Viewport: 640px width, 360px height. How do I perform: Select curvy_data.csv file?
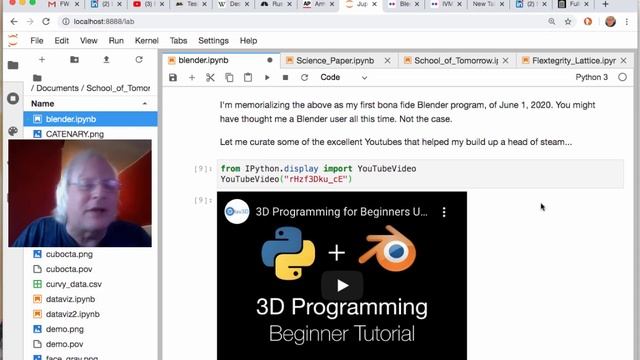pyautogui.click(x=91, y=284)
